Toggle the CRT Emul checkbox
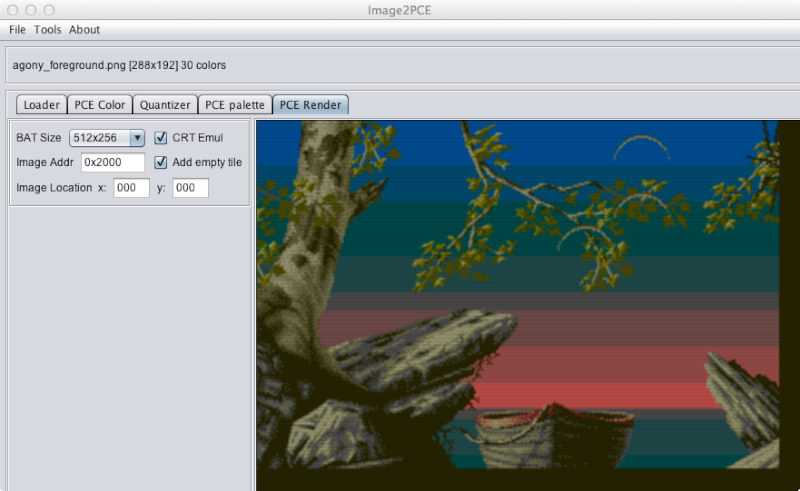 point(161,138)
